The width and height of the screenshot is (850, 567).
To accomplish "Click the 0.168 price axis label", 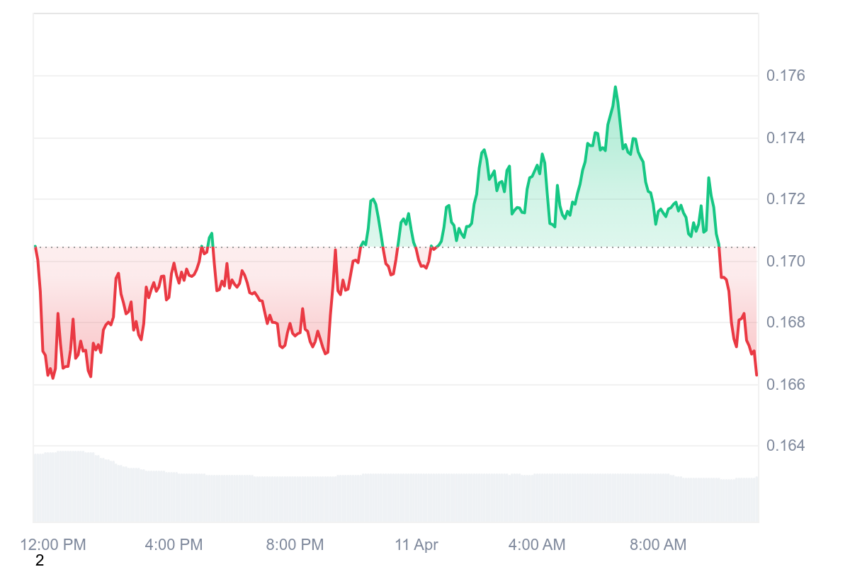I will click(x=785, y=322).
